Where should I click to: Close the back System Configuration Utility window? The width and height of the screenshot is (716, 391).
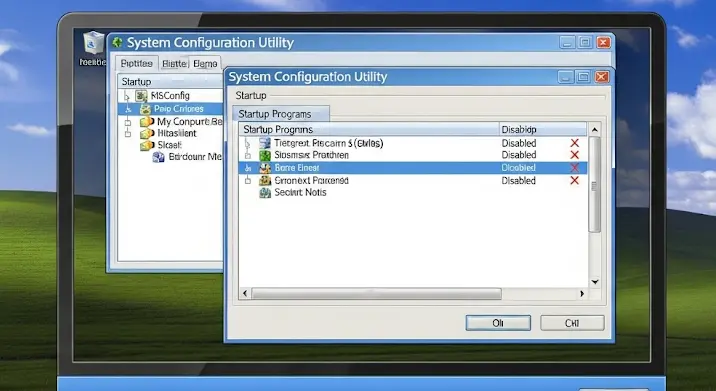[x=604, y=42]
